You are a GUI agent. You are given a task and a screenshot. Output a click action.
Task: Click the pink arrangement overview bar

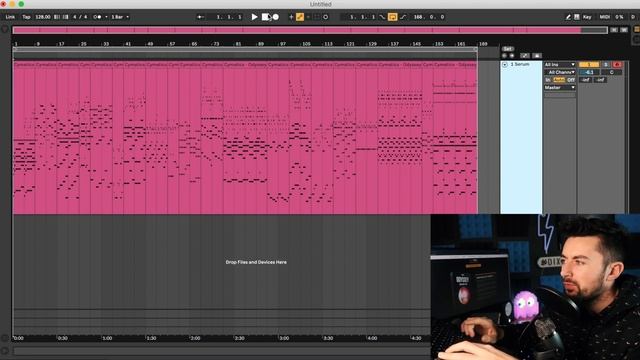pyautogui.click(x=297, y=30)
